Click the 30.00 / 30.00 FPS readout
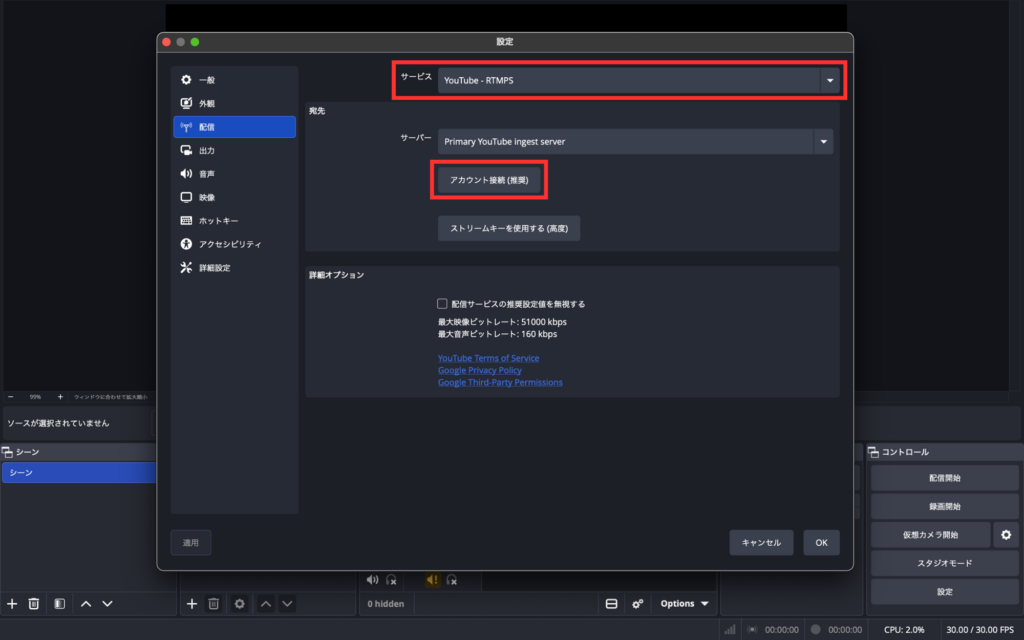The width and height of the screenshot is (1024, 640). coord(980,630)
